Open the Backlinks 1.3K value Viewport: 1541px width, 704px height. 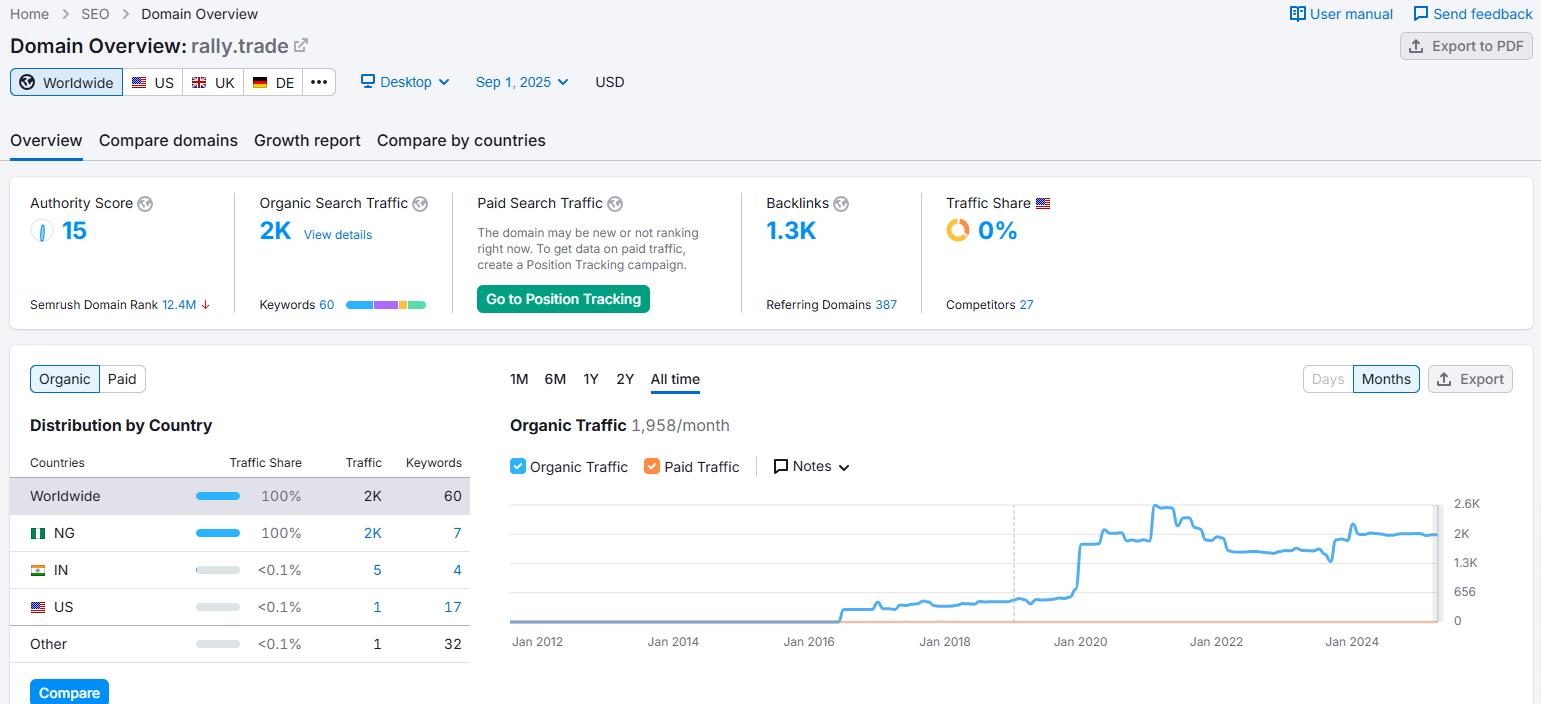tap(791, 231)
